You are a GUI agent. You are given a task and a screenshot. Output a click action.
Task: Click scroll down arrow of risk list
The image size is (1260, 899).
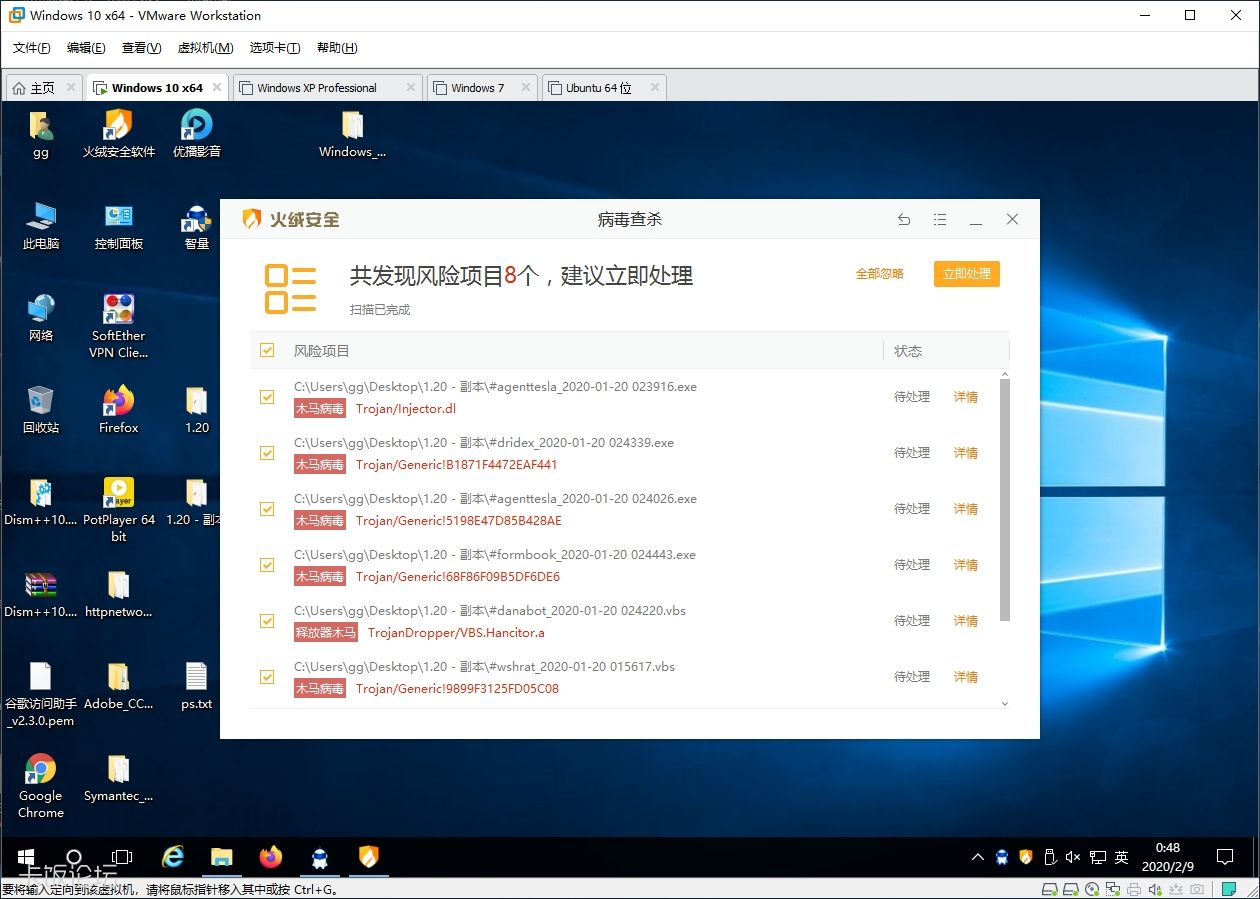(1004, 704)
